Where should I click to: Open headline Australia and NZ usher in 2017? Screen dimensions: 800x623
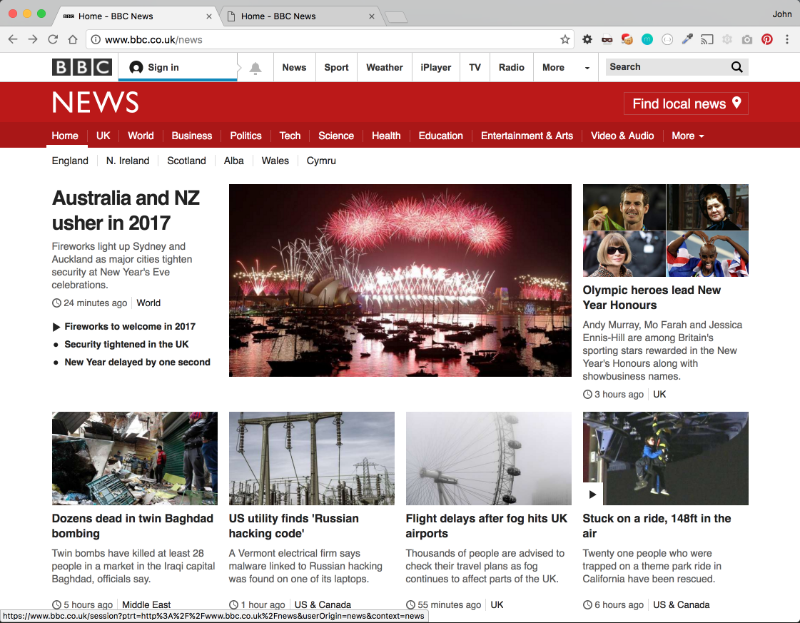[126, 210]
